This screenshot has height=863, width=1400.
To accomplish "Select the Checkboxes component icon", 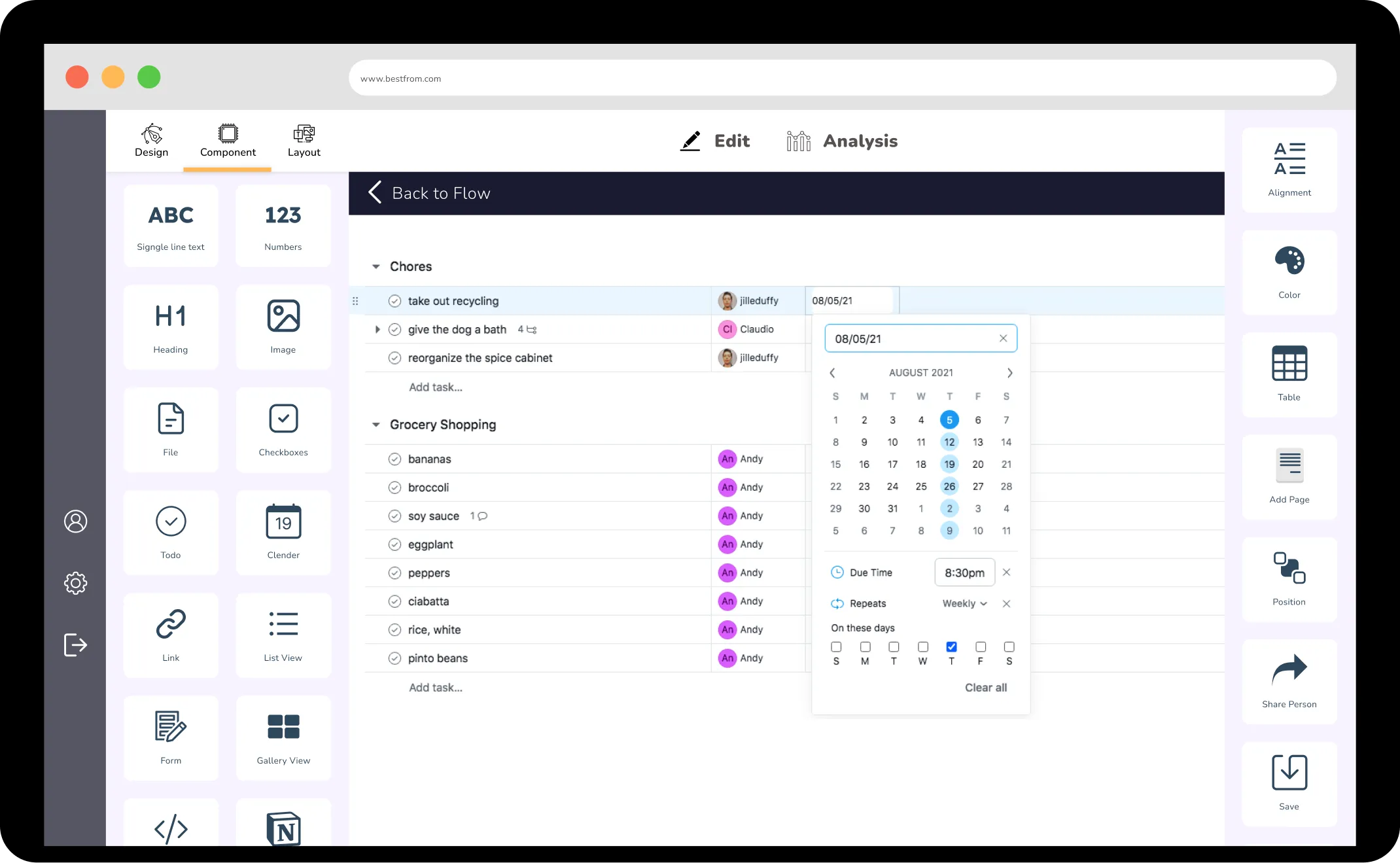I will pos(283,419).
